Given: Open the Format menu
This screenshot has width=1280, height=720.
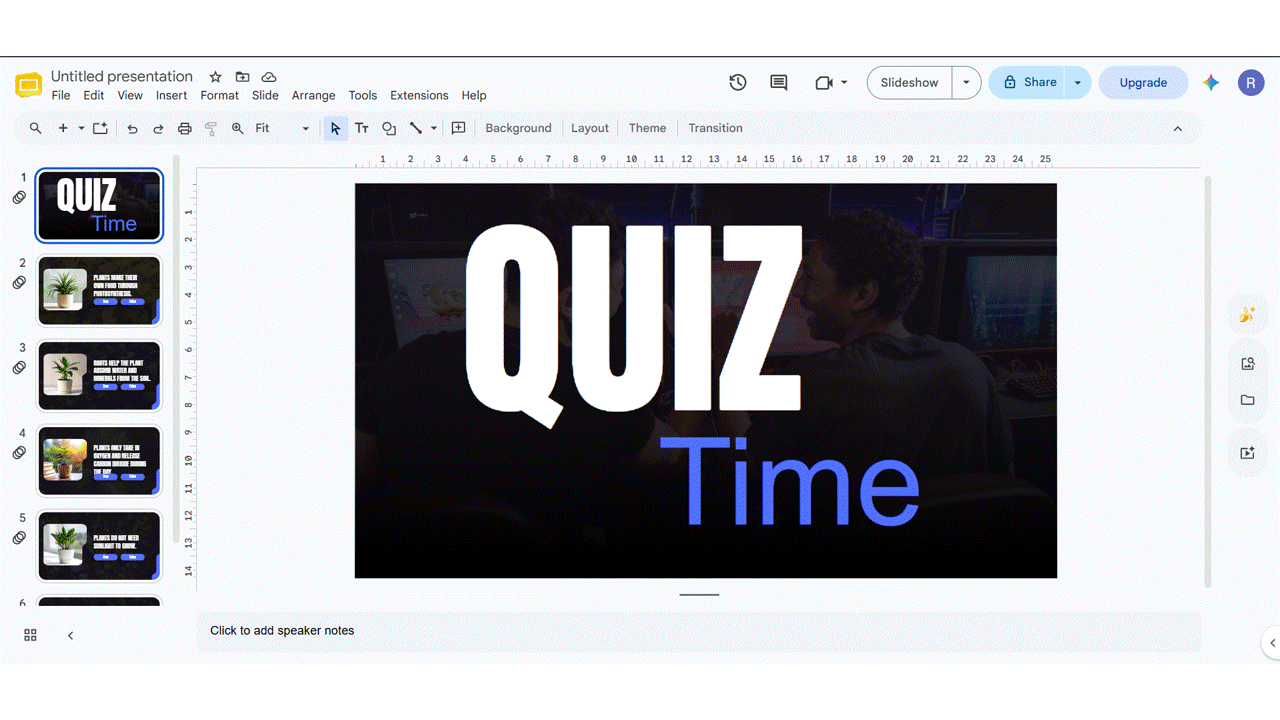Looking at the screenshot, I should pos(220,95).
